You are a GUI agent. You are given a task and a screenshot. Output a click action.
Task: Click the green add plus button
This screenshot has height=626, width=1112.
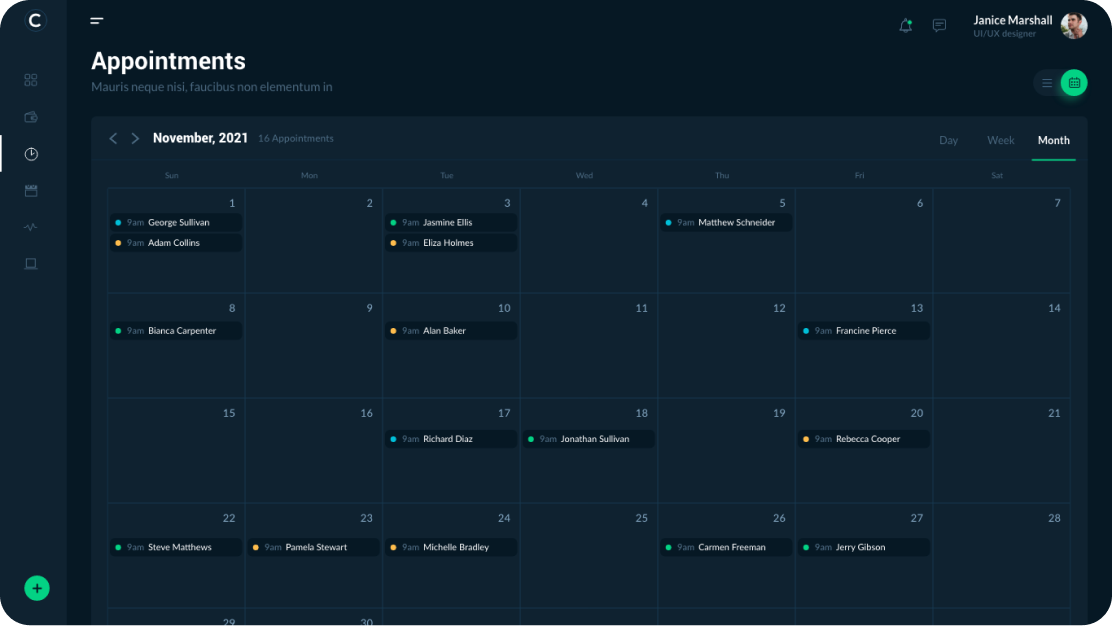pos(37,588)
